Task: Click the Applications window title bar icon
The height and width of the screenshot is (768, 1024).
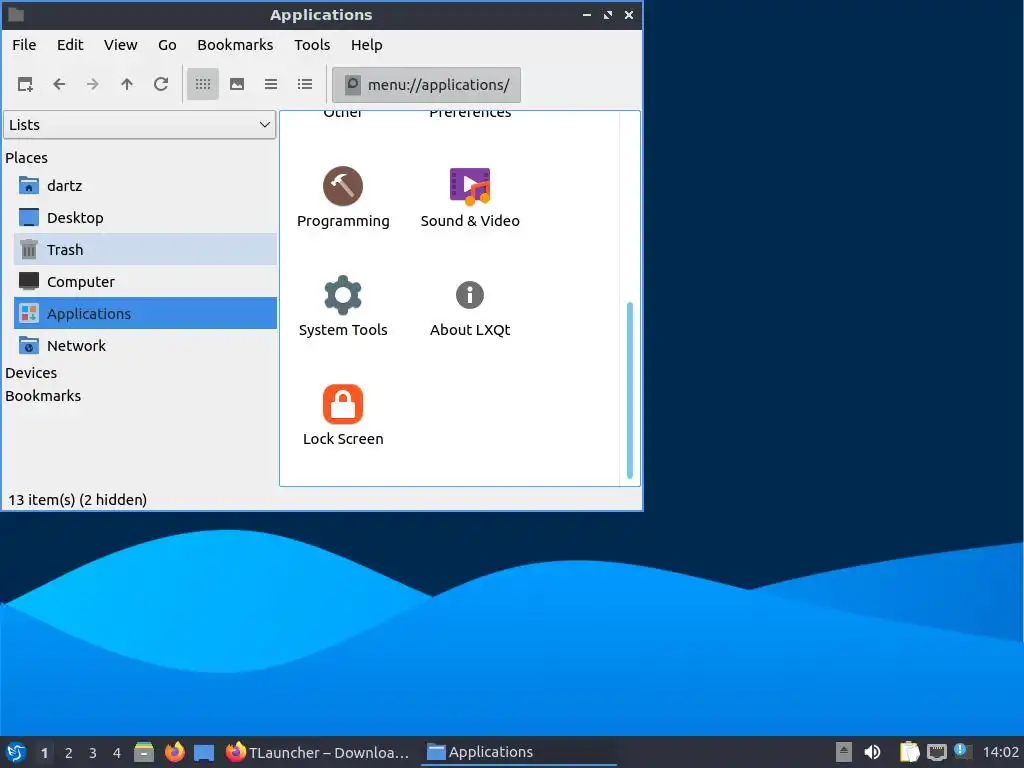Action: click(x=16, y=14)
